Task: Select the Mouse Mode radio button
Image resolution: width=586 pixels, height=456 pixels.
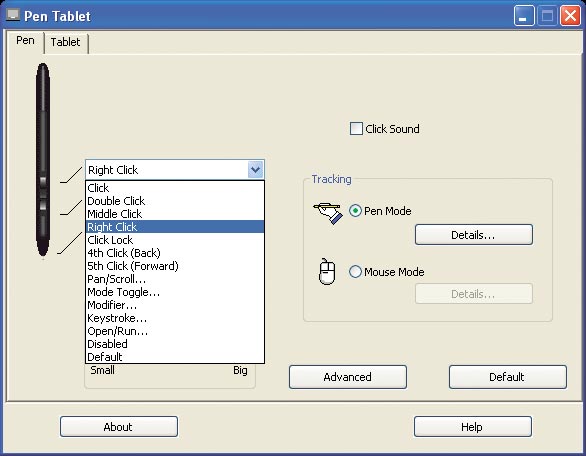Action: (x=355, y=272)
